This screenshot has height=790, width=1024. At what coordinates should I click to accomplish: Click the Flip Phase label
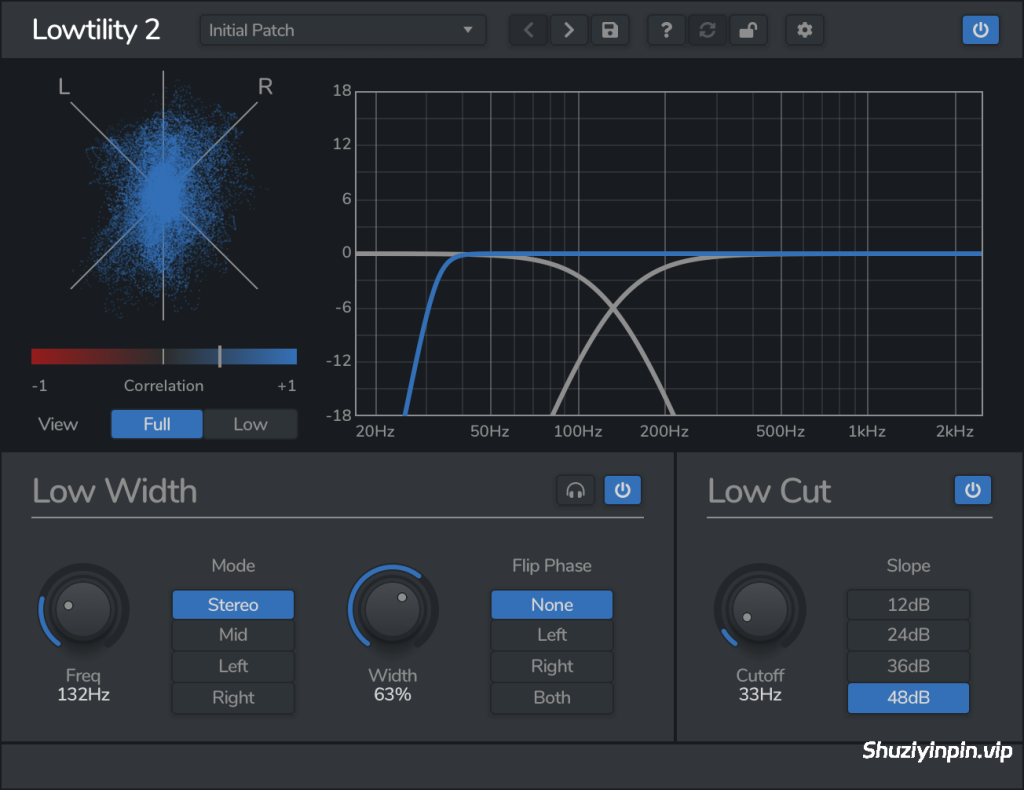552,565
